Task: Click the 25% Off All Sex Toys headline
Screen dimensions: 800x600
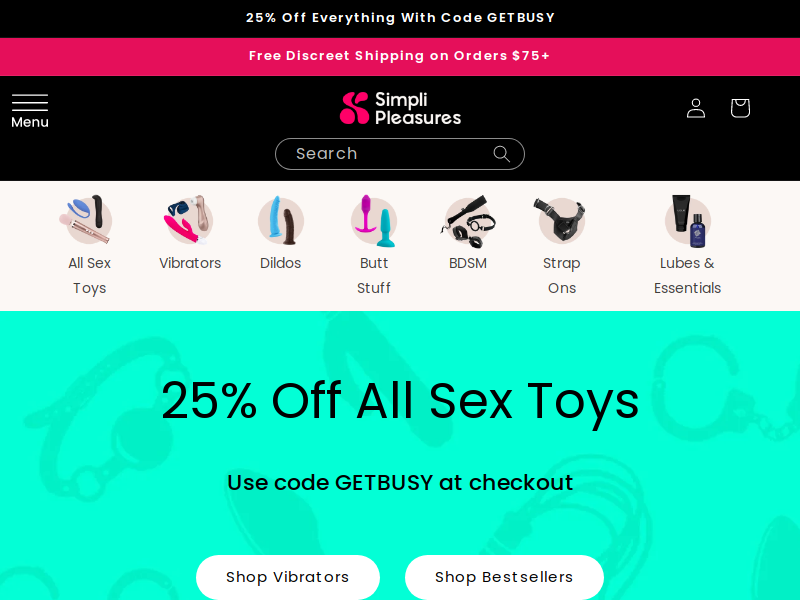Action: tap(400, 402)
